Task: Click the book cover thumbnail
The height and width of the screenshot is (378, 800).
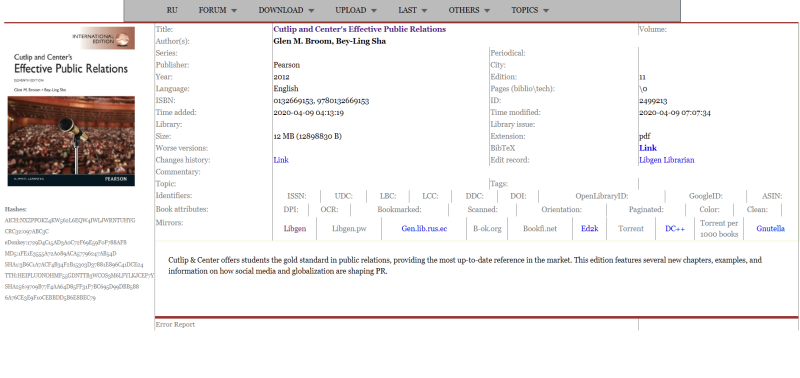Action: [71, 106]
